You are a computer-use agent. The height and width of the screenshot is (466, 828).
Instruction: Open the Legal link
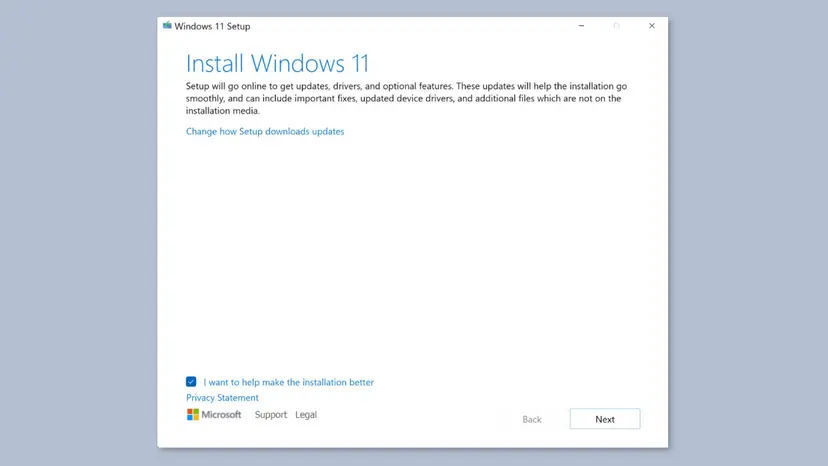point(306,415)
